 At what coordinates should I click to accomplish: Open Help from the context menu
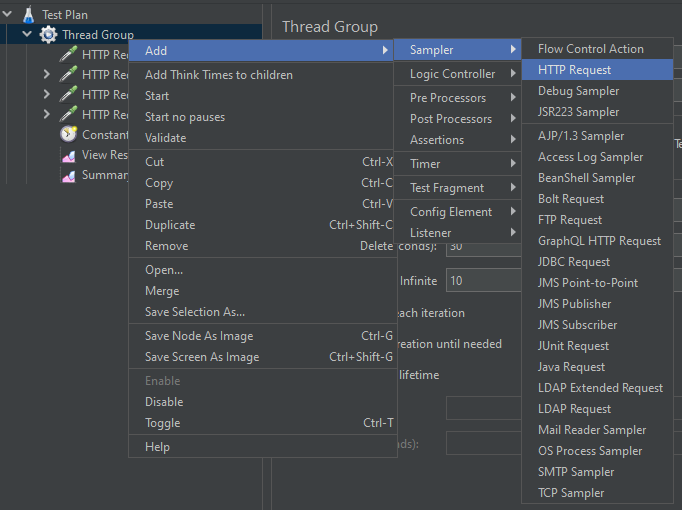coord(263,447)
